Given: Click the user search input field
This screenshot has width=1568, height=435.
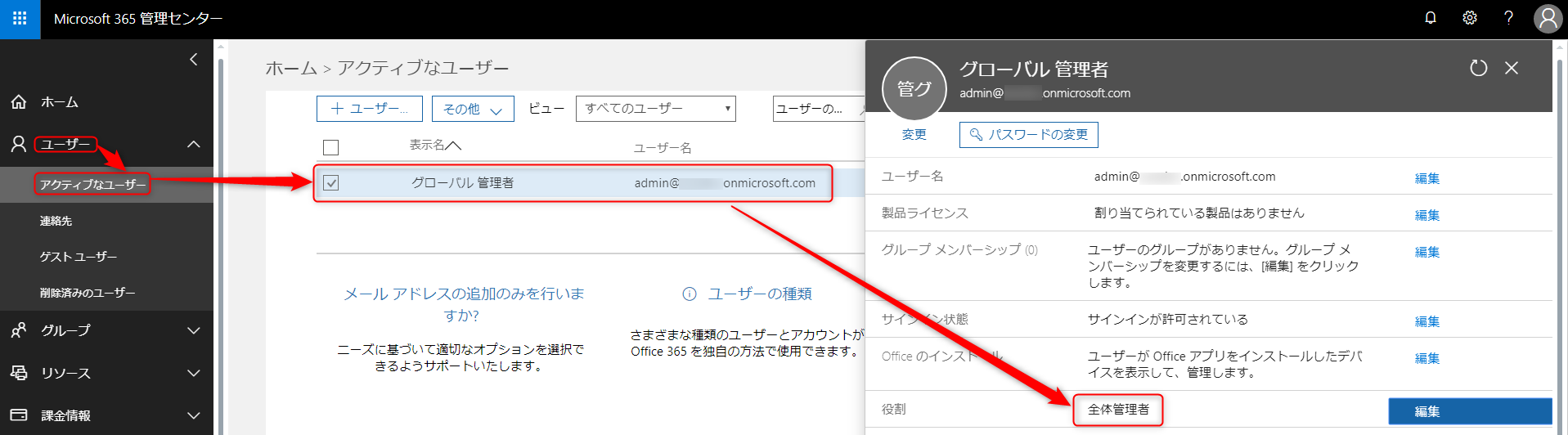Looking at the screenshot, I should tap(818, 109).
